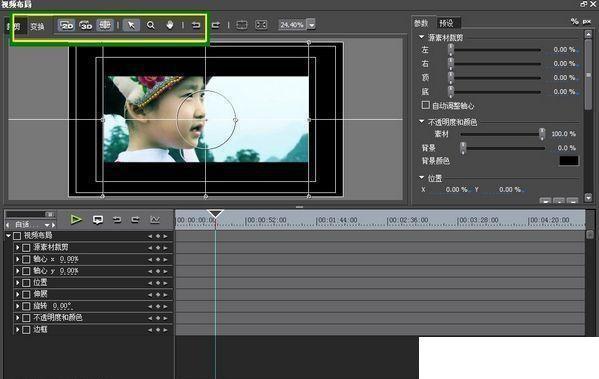Expand the 源素材裁剪 timeline row
599x379 pixels.
[17, 248]
